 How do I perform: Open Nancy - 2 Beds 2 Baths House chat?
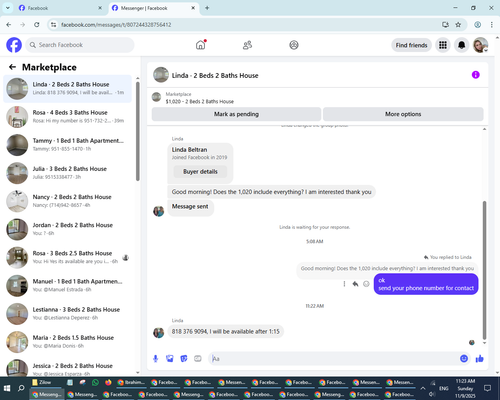pos(67,201)
